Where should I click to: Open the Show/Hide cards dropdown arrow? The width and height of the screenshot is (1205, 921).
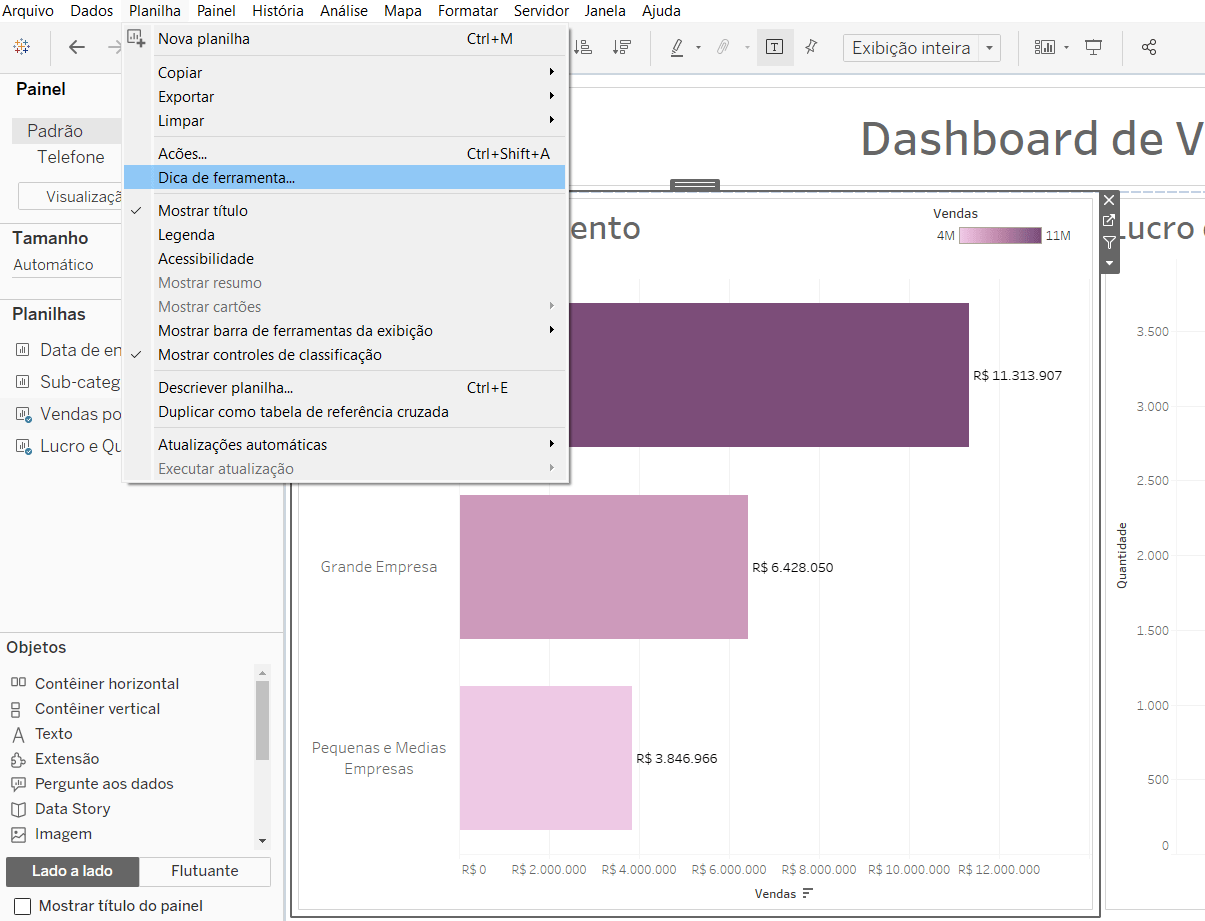pos(1067,48)
